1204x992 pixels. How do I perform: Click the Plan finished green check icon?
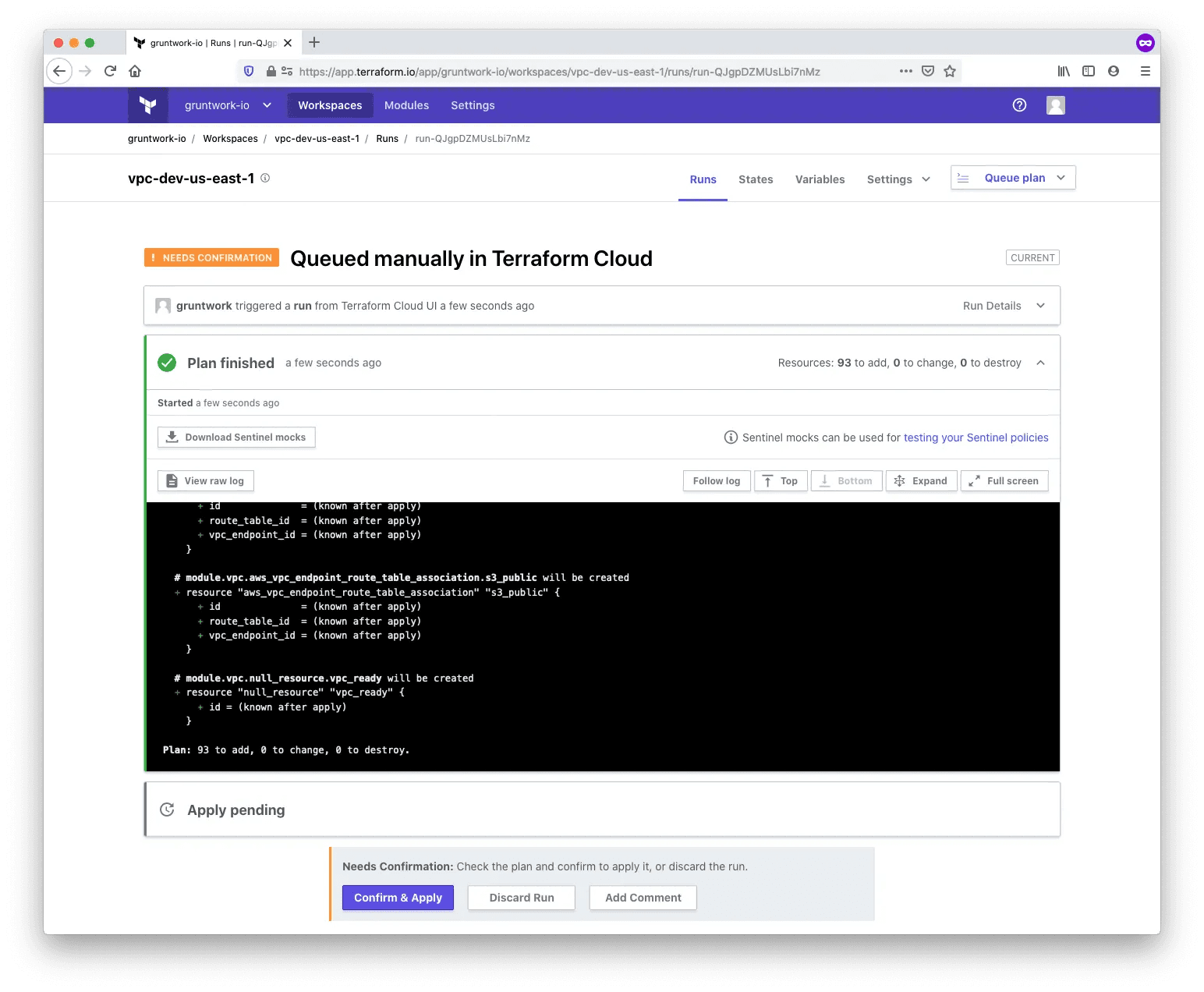pos(167,363)
